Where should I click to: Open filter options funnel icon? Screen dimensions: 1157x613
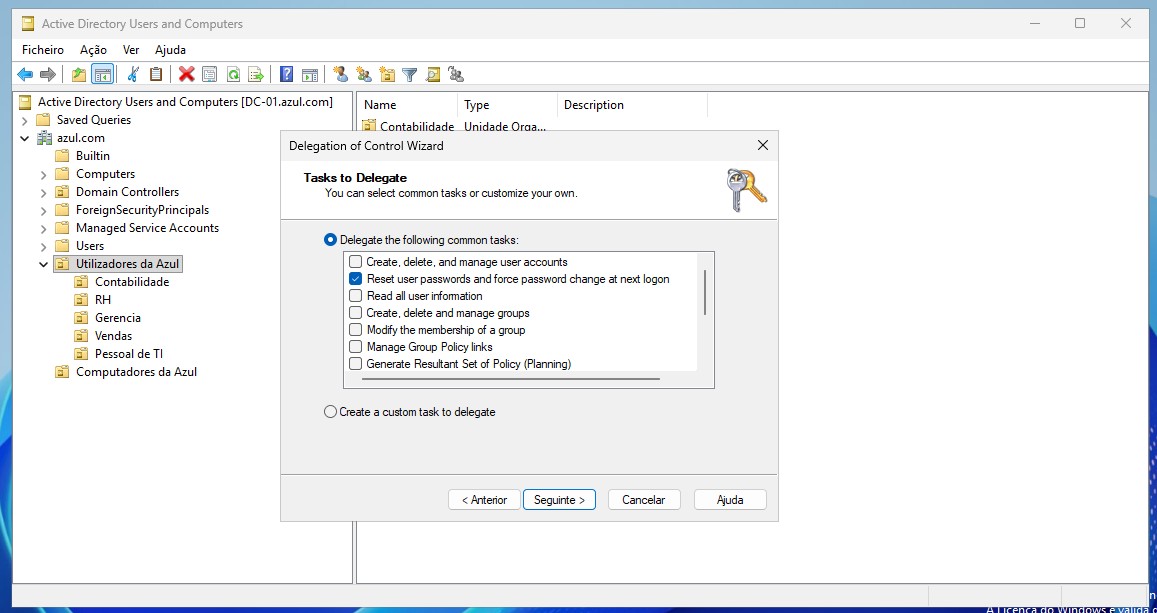tap(410, 75)
